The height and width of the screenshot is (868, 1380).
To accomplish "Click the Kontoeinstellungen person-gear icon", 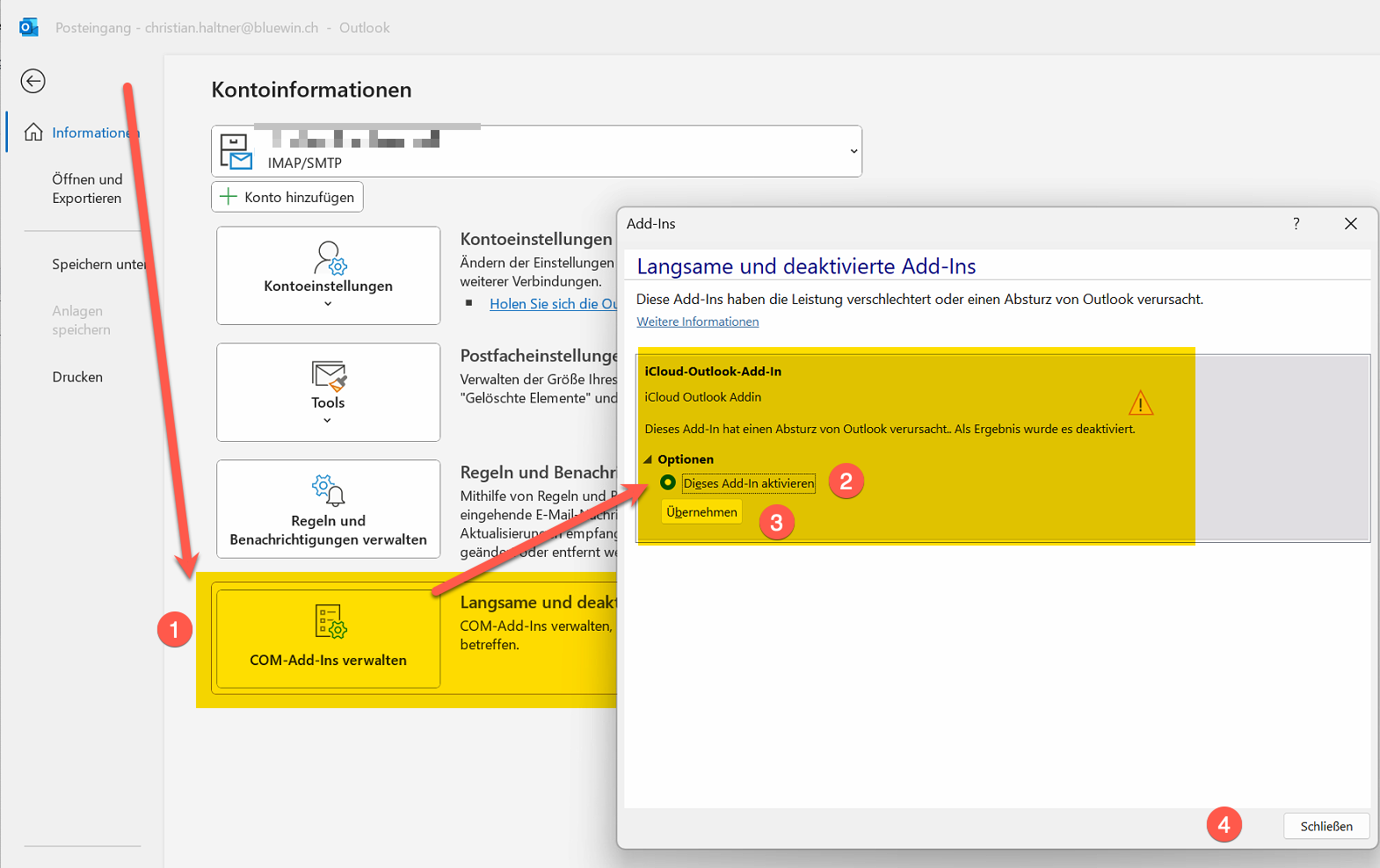I will point(330,258).
